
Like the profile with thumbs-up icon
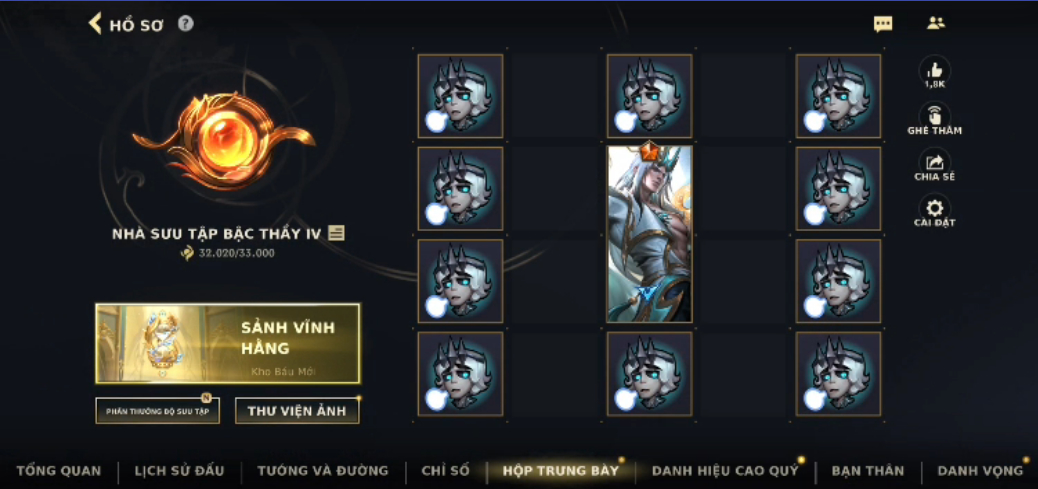pos(935,72)
